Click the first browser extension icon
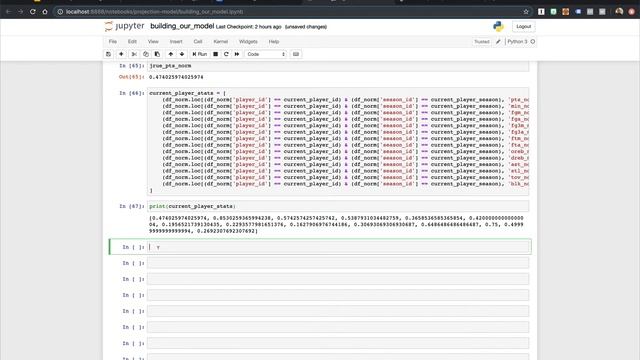This screenshot has width=640, height=360. [x=541, y=11]
